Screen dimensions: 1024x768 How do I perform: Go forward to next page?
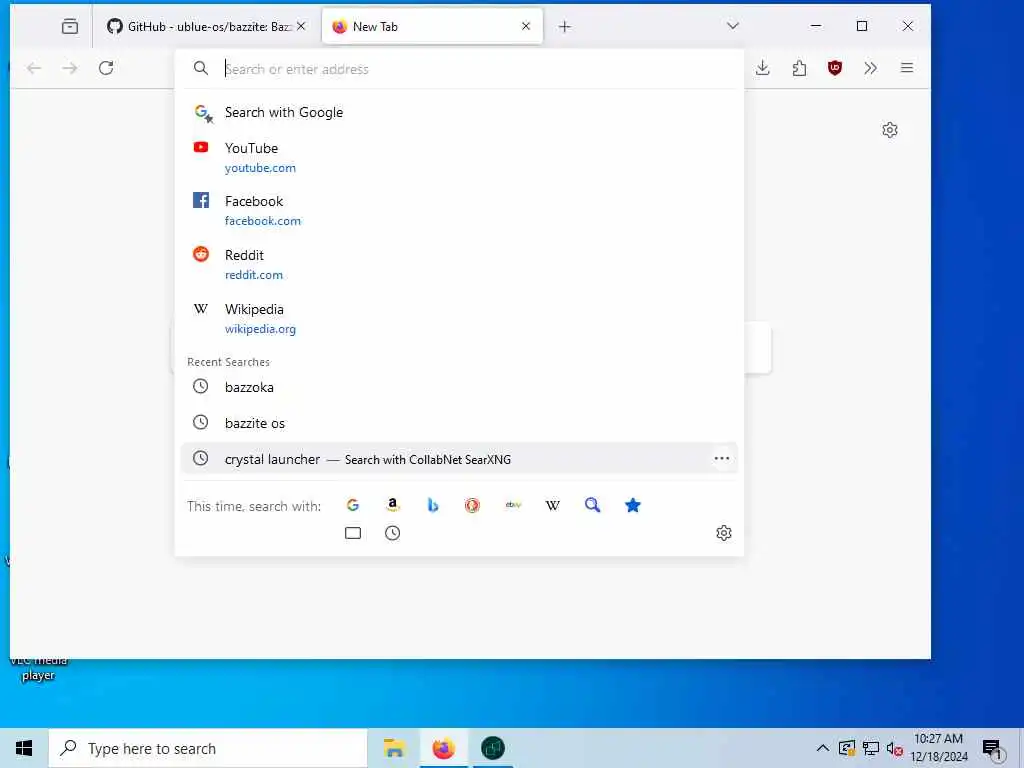coord(70,68)
